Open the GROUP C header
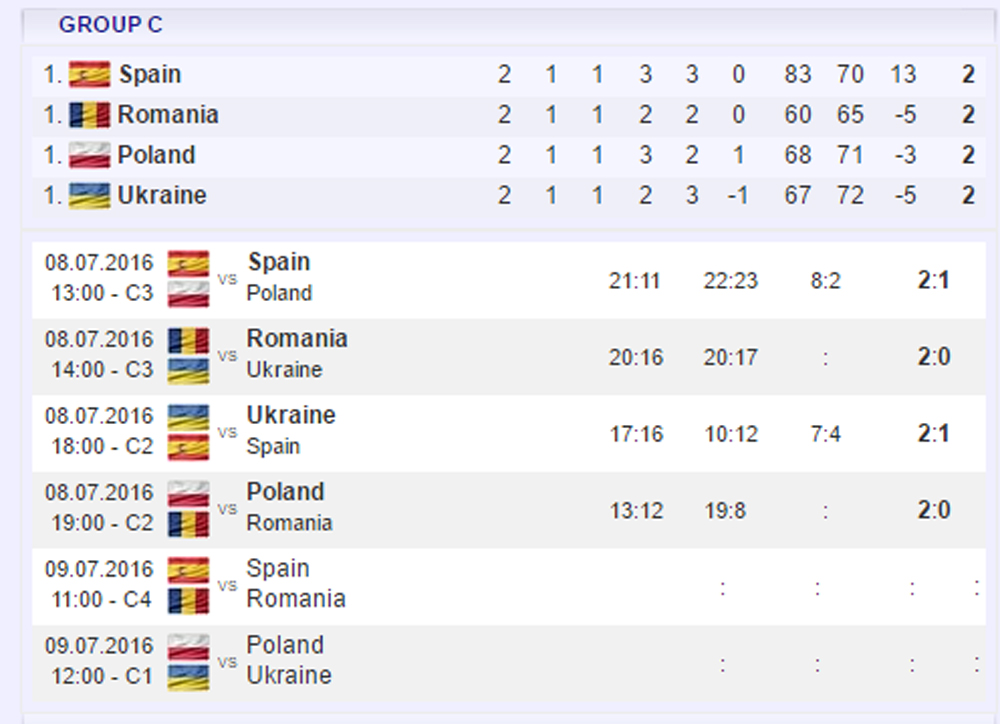1000x724 pixels. coord(110,25)
